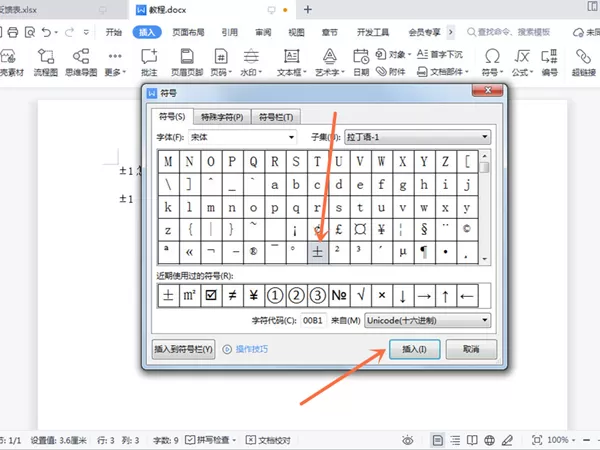Expand the More (更多) dropdown in the ribbon
Screen dimensions: 600x450
(x=115, y=62)
